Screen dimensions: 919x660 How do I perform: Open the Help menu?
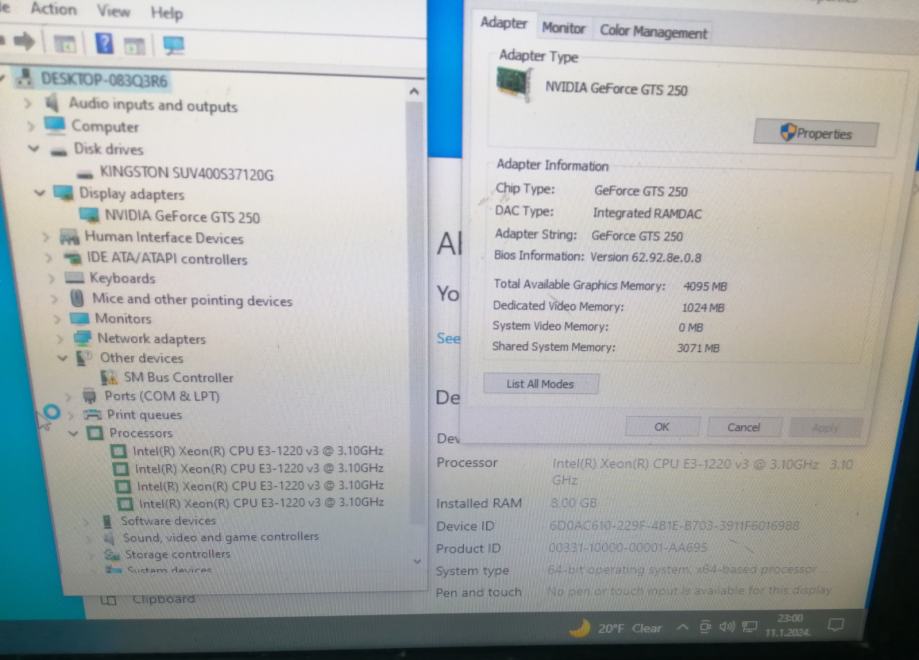(166, 12)
